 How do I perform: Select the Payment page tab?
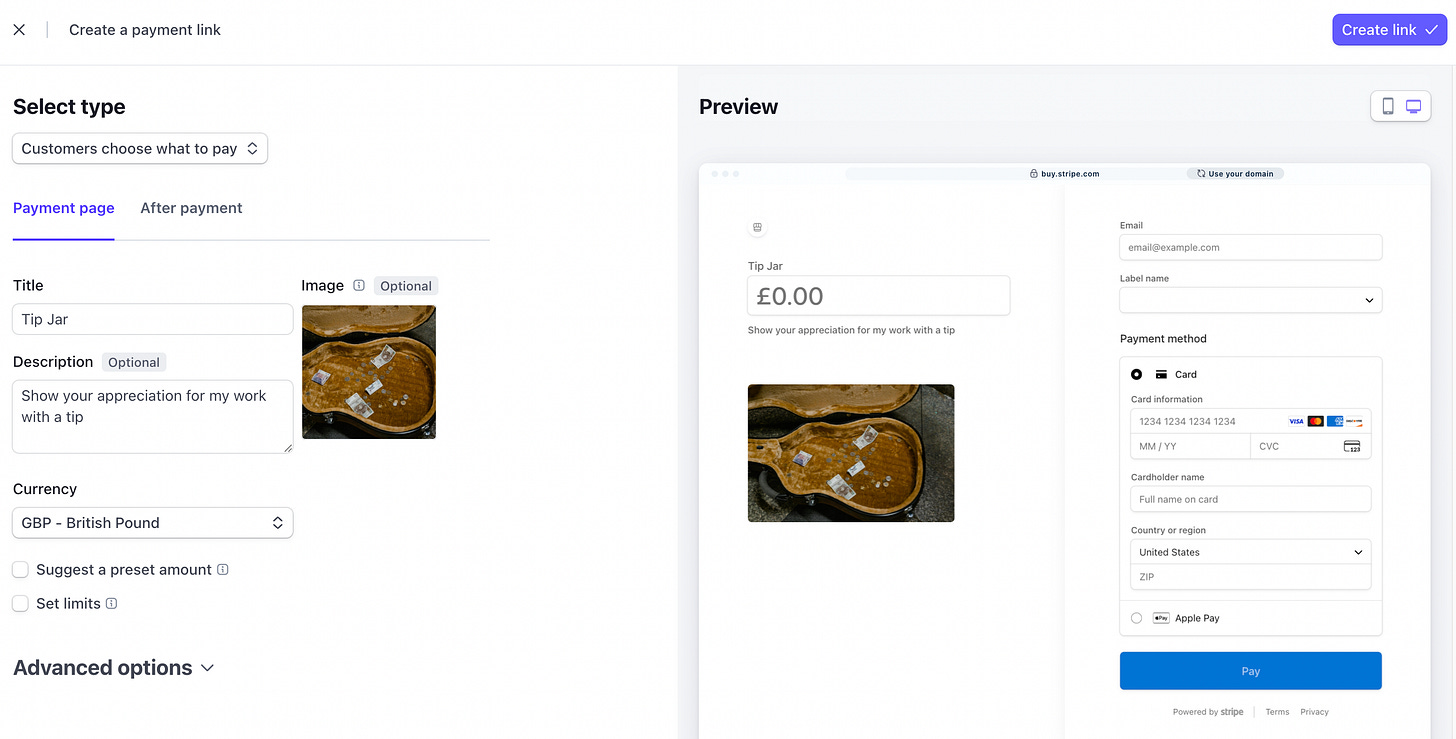(x=63, y=208)
